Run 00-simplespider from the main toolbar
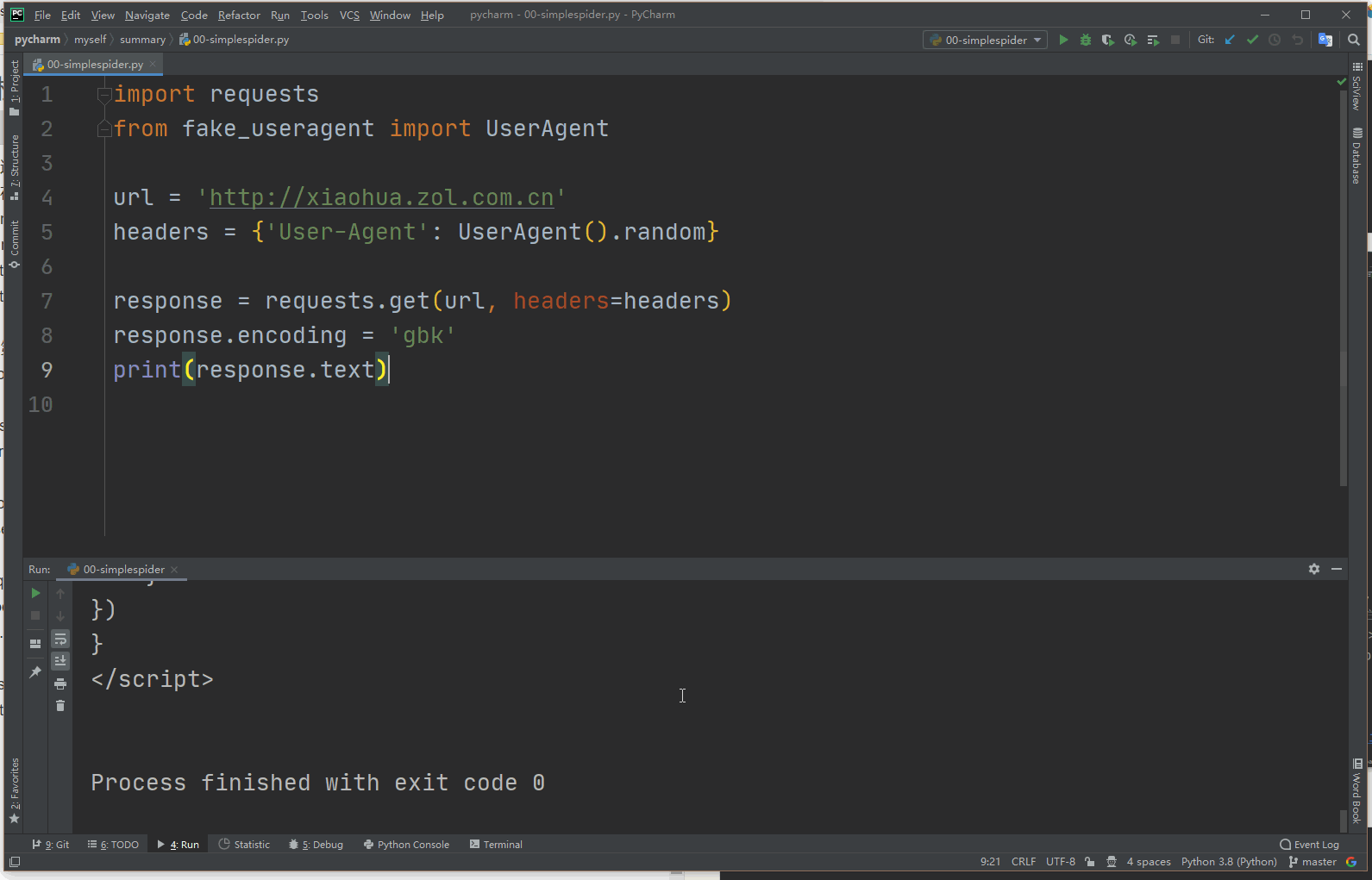The image size is (1372, 880). click(1063, 40)
